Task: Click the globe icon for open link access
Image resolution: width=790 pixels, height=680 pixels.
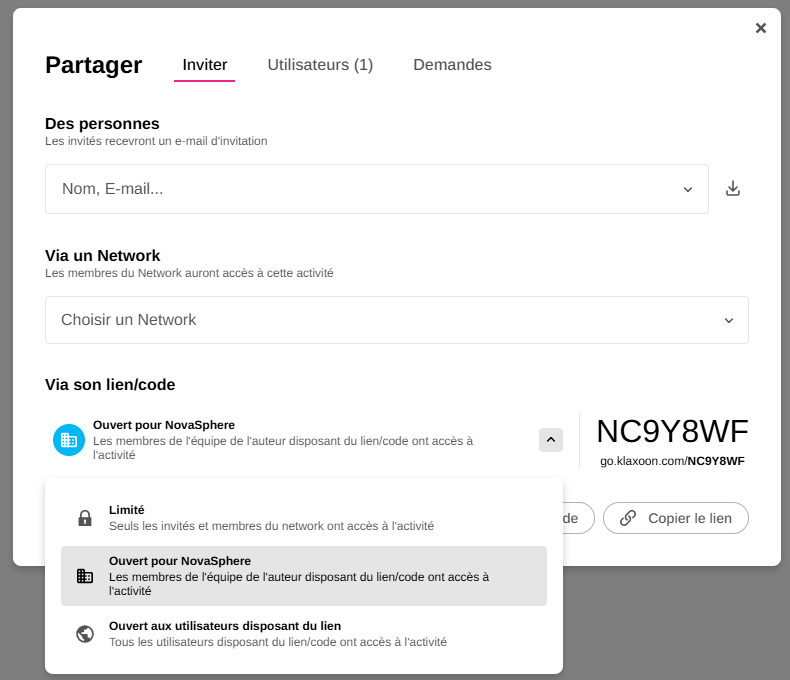Action: (x=85, y=634)
